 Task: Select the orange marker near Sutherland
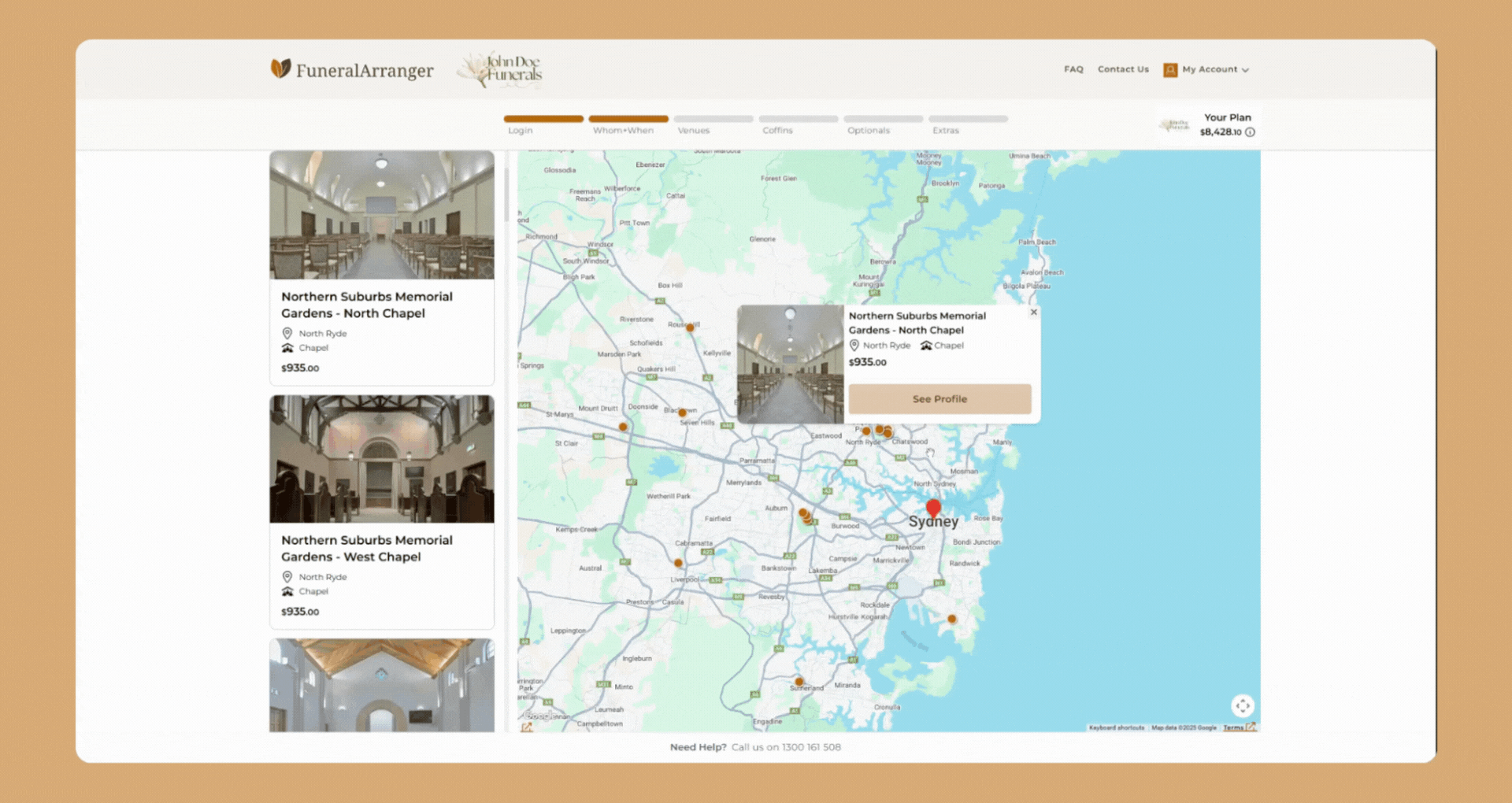799,682
